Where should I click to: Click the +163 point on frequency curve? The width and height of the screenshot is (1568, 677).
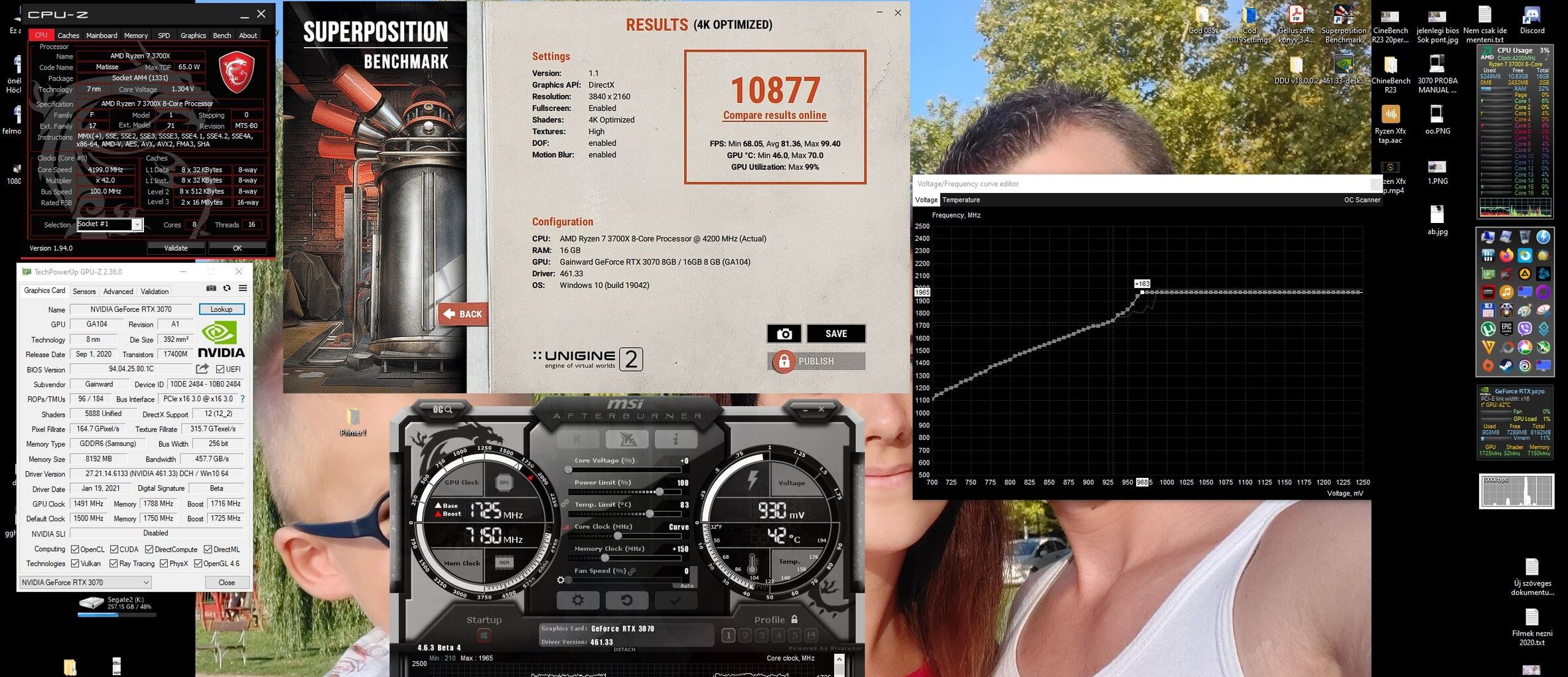[x=1142, y=292]
